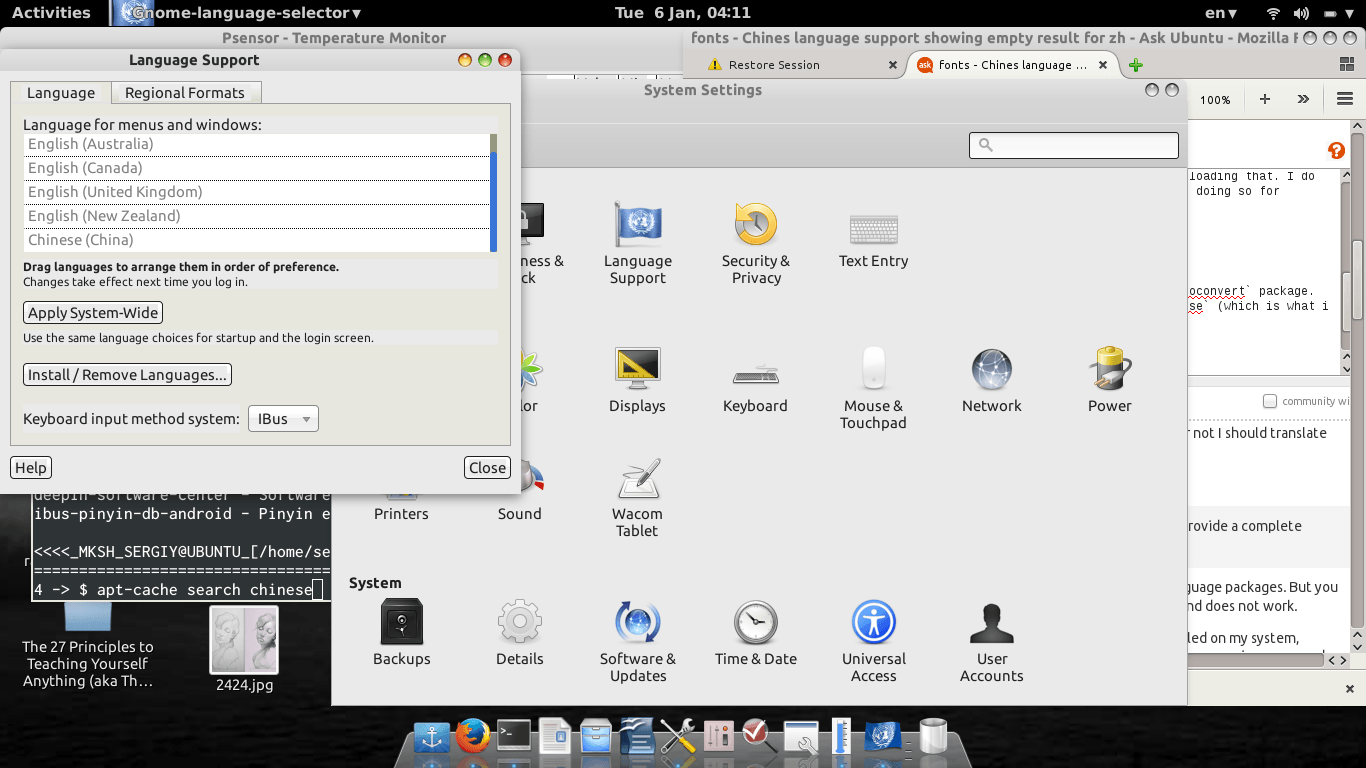Open Psensor thermometer icon in dock
Viewport: 1366px width, 768px height.
(841, 737)
